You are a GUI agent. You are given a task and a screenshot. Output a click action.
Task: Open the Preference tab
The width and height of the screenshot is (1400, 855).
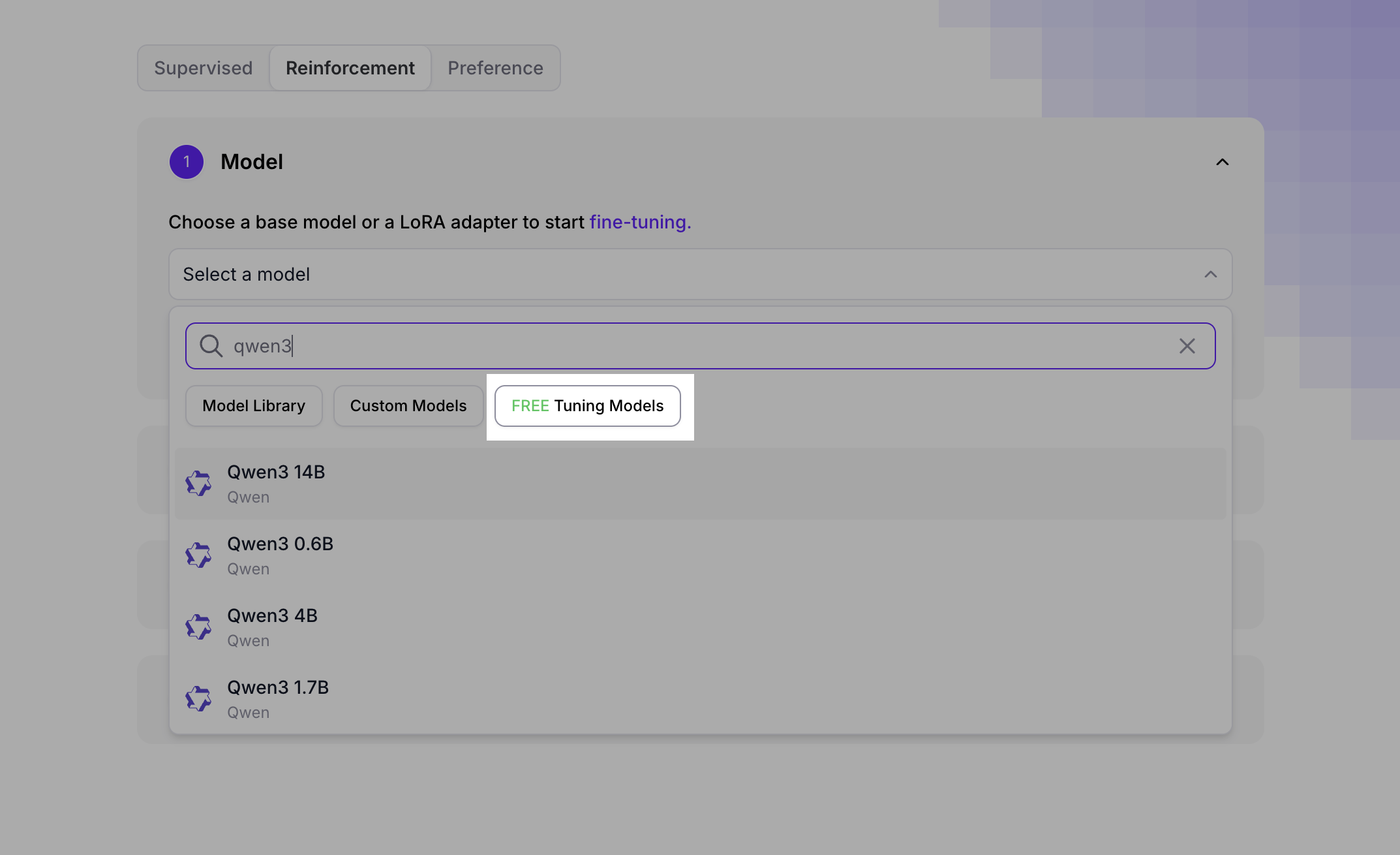pos(495,67)
